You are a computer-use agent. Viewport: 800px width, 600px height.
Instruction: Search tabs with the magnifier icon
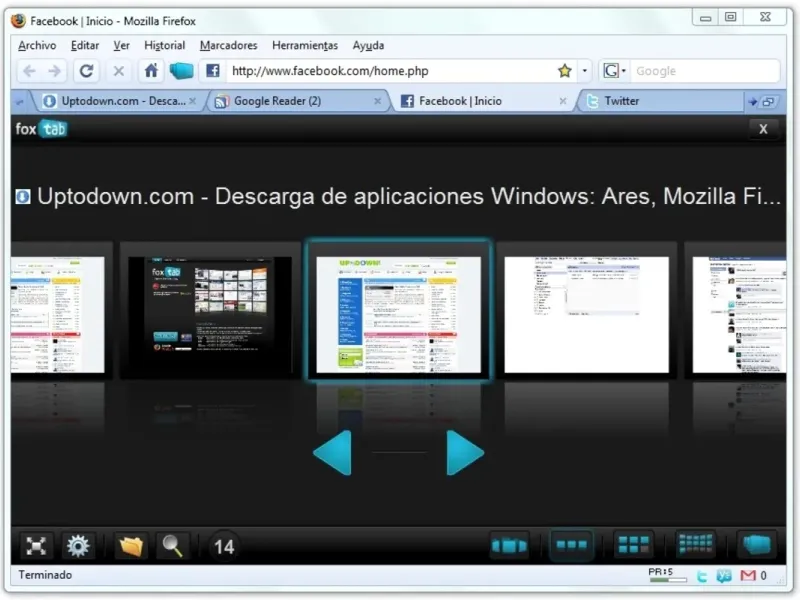(172, 546)
